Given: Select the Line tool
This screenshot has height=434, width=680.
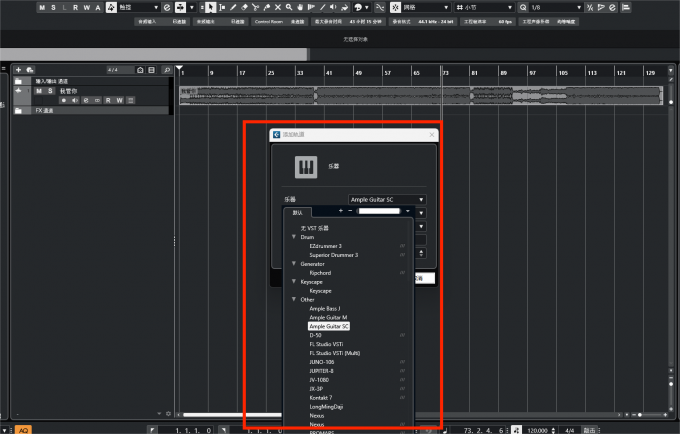Looking at the screenshot, I should (323, 7).
